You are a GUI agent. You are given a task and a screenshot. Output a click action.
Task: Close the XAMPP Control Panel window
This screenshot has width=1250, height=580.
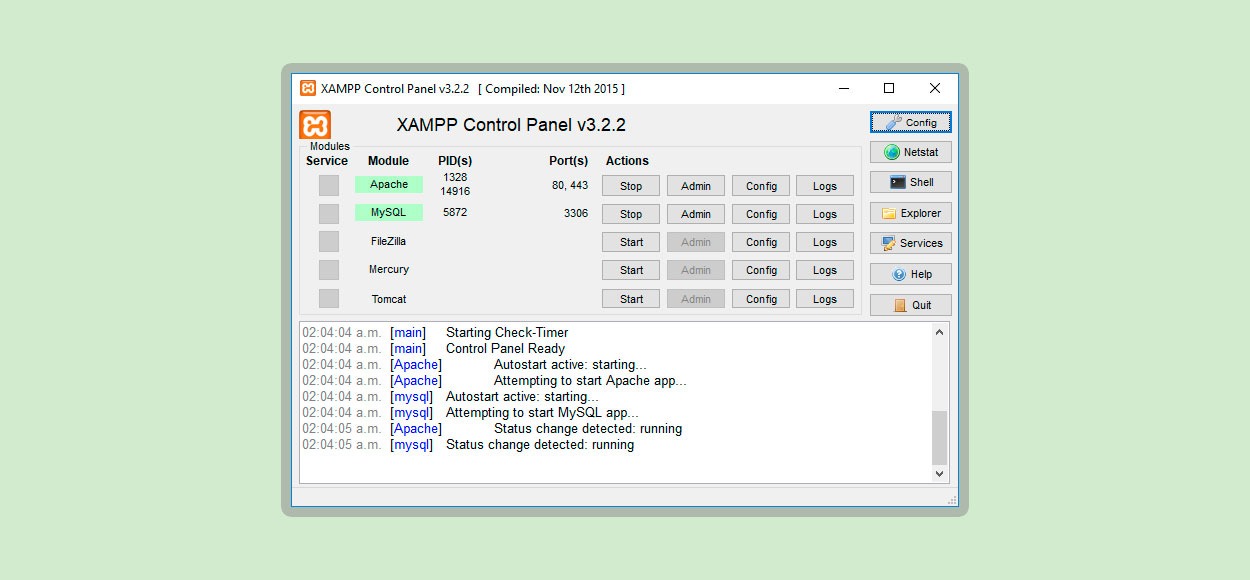pyautogui.click(x=935, y=88)
